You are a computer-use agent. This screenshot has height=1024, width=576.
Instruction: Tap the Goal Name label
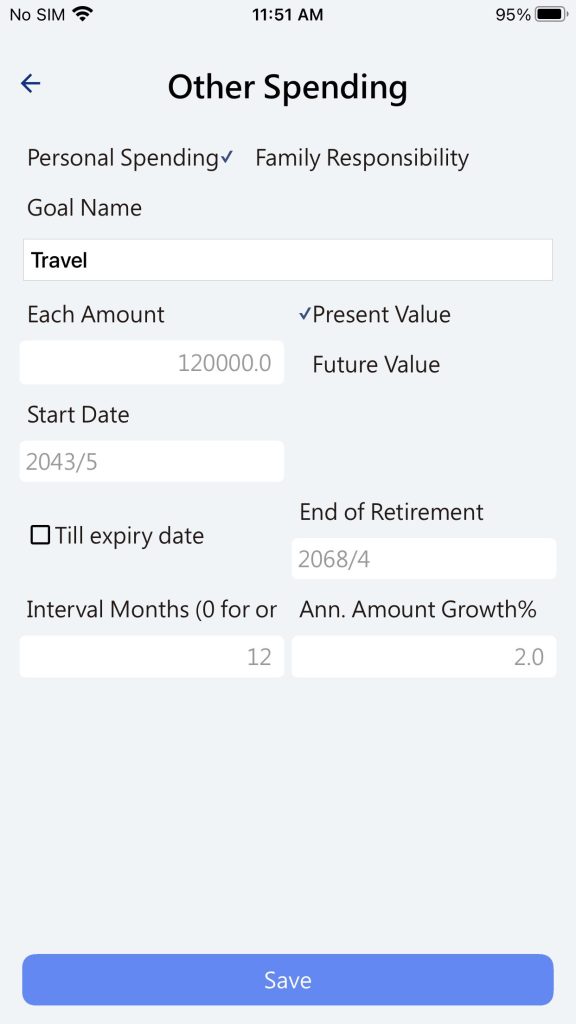[84, 208]
